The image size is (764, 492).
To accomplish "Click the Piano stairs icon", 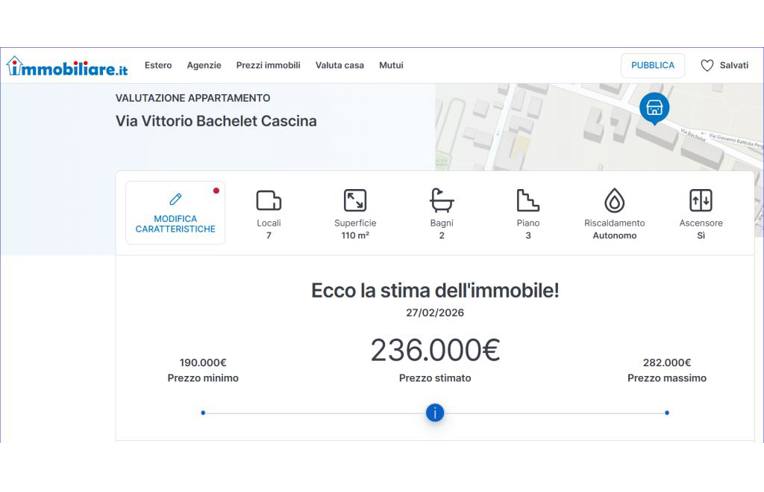I will coord(528,200).
